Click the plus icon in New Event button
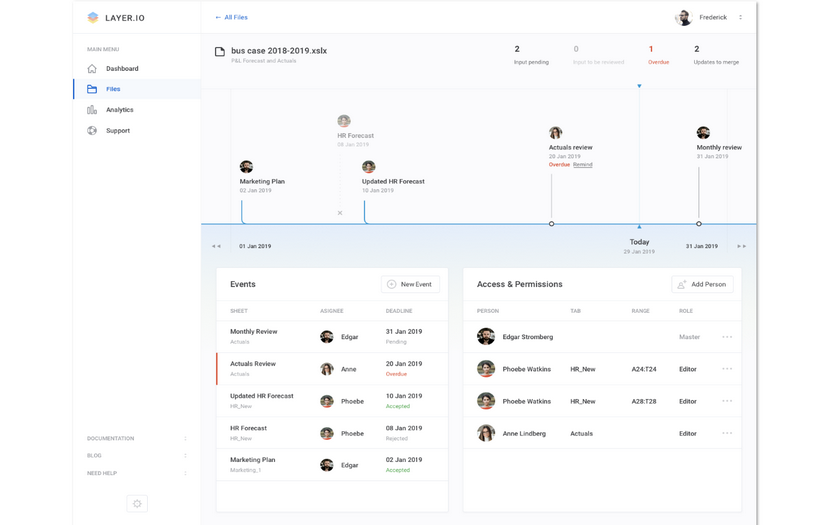Image resolution: width=825 pixels, height=525 pixels. pyautogui.click(x=391, y=284)
